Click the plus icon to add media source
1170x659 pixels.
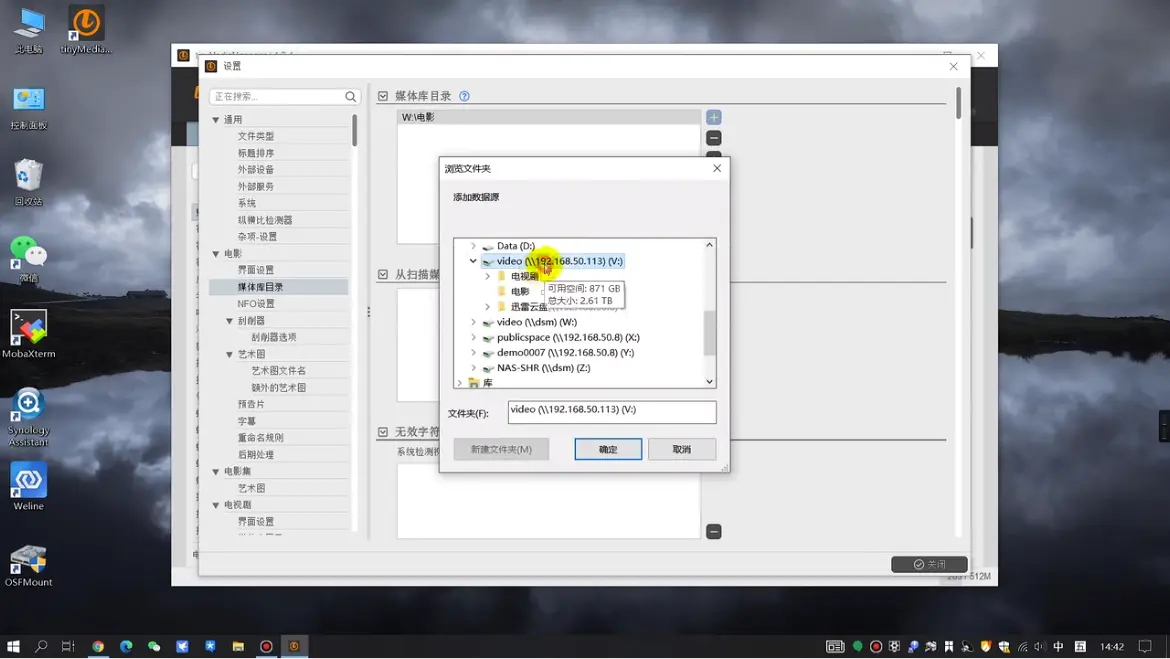[713, 118]
